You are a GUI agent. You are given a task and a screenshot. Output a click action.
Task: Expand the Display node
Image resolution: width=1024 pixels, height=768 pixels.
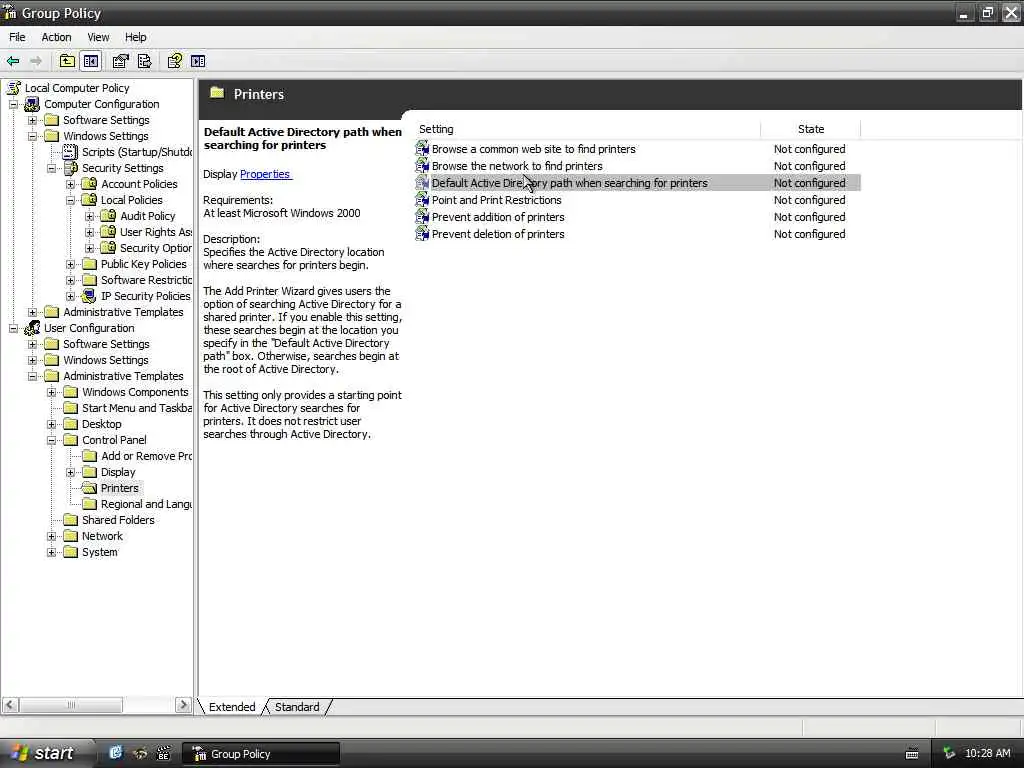point(71,472)
